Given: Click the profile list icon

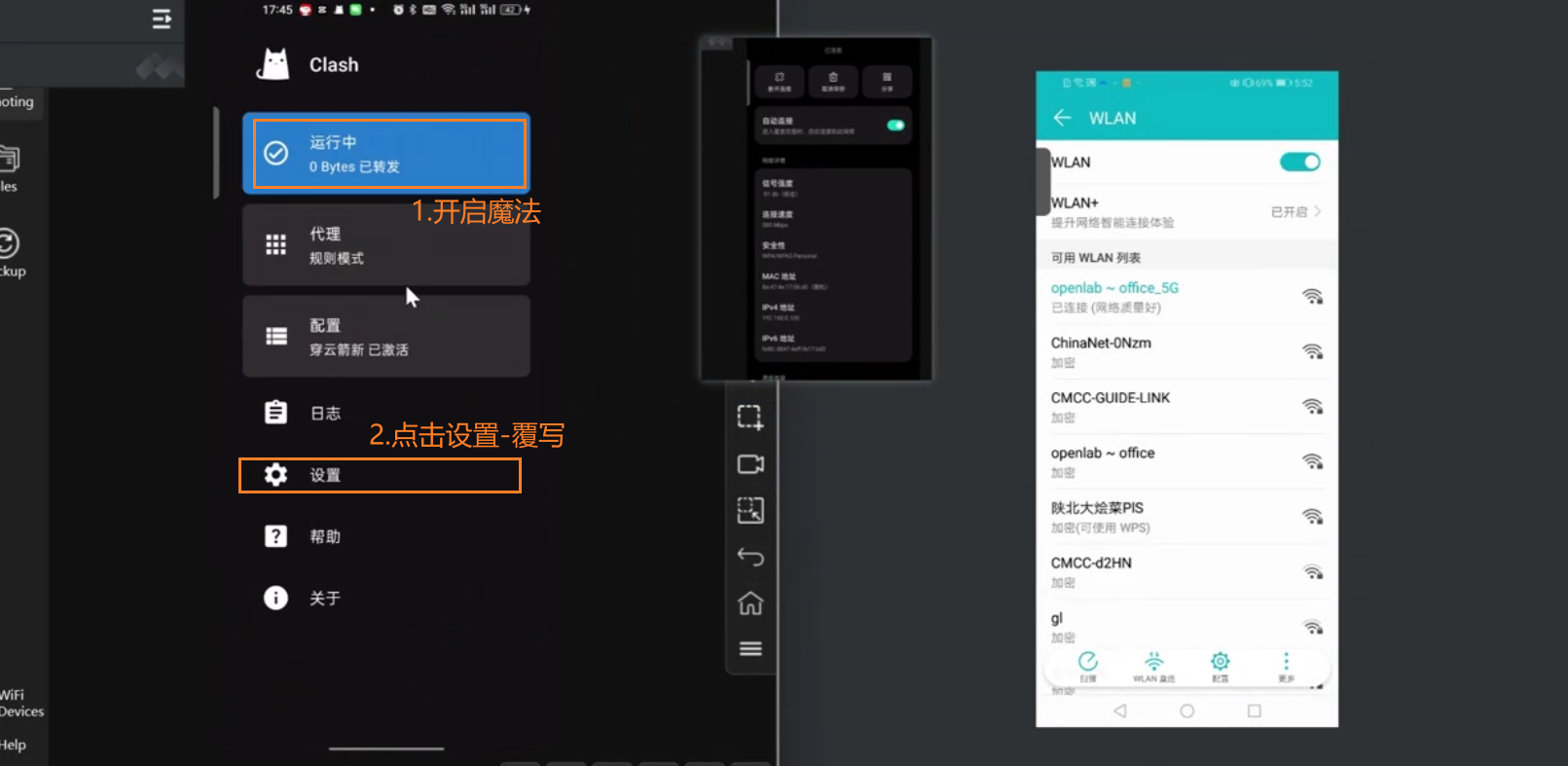Looking at the screenshot, I should coord(276,336).
